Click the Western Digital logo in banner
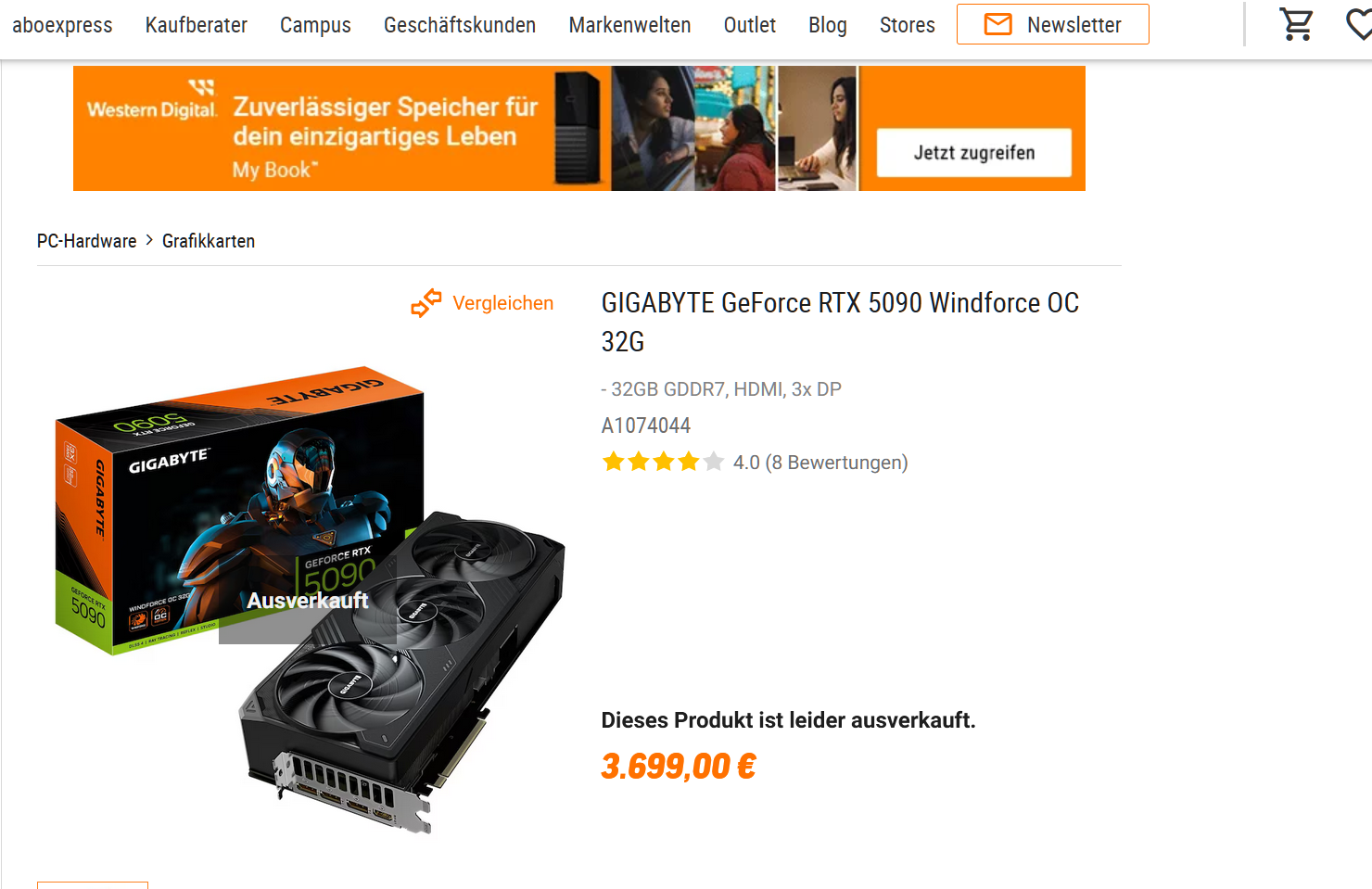1372x889 pixels. click(153, 101)
